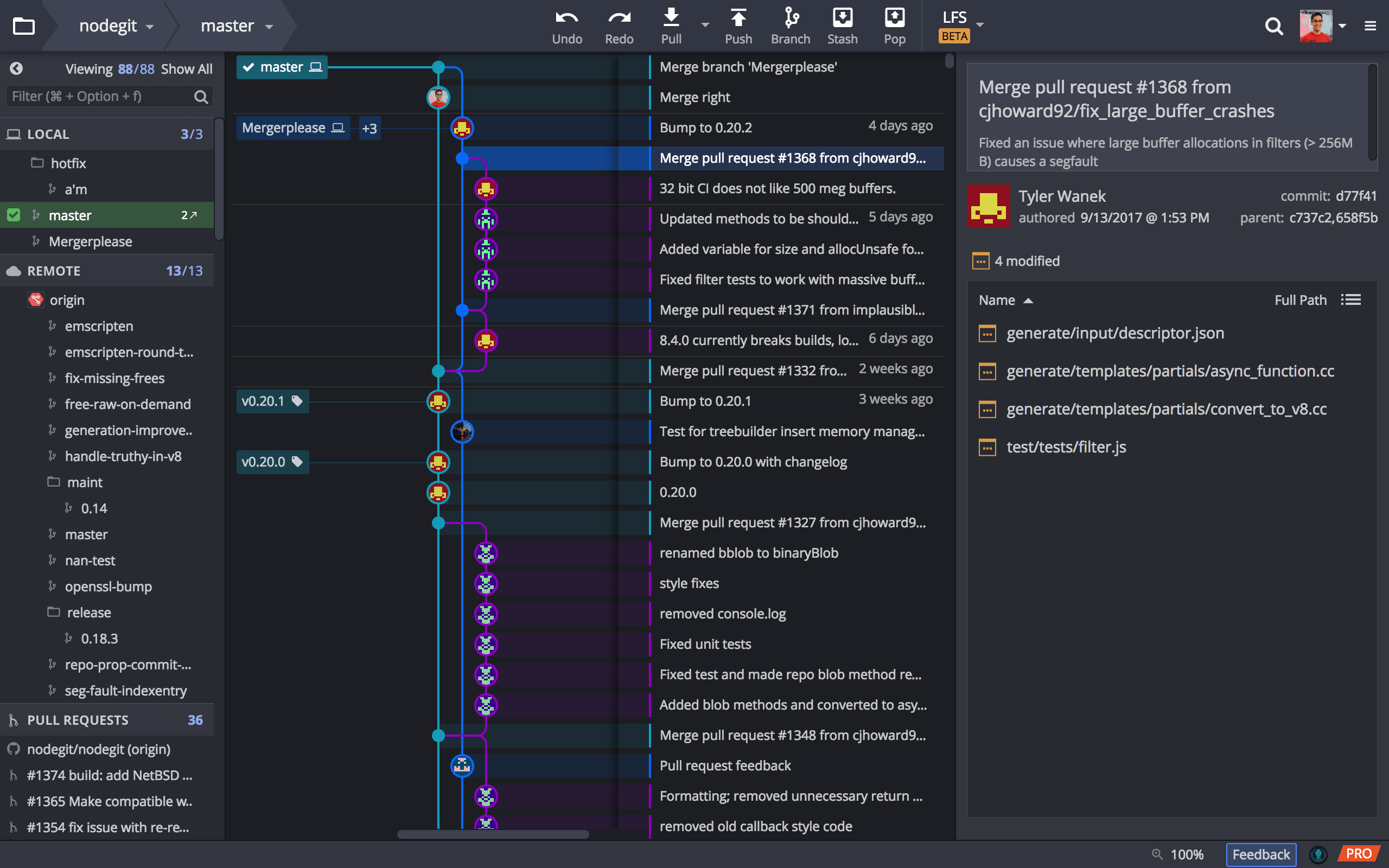
Task: Click the zoom magnifier icon in status bar
Action: tap(1157, 854)
